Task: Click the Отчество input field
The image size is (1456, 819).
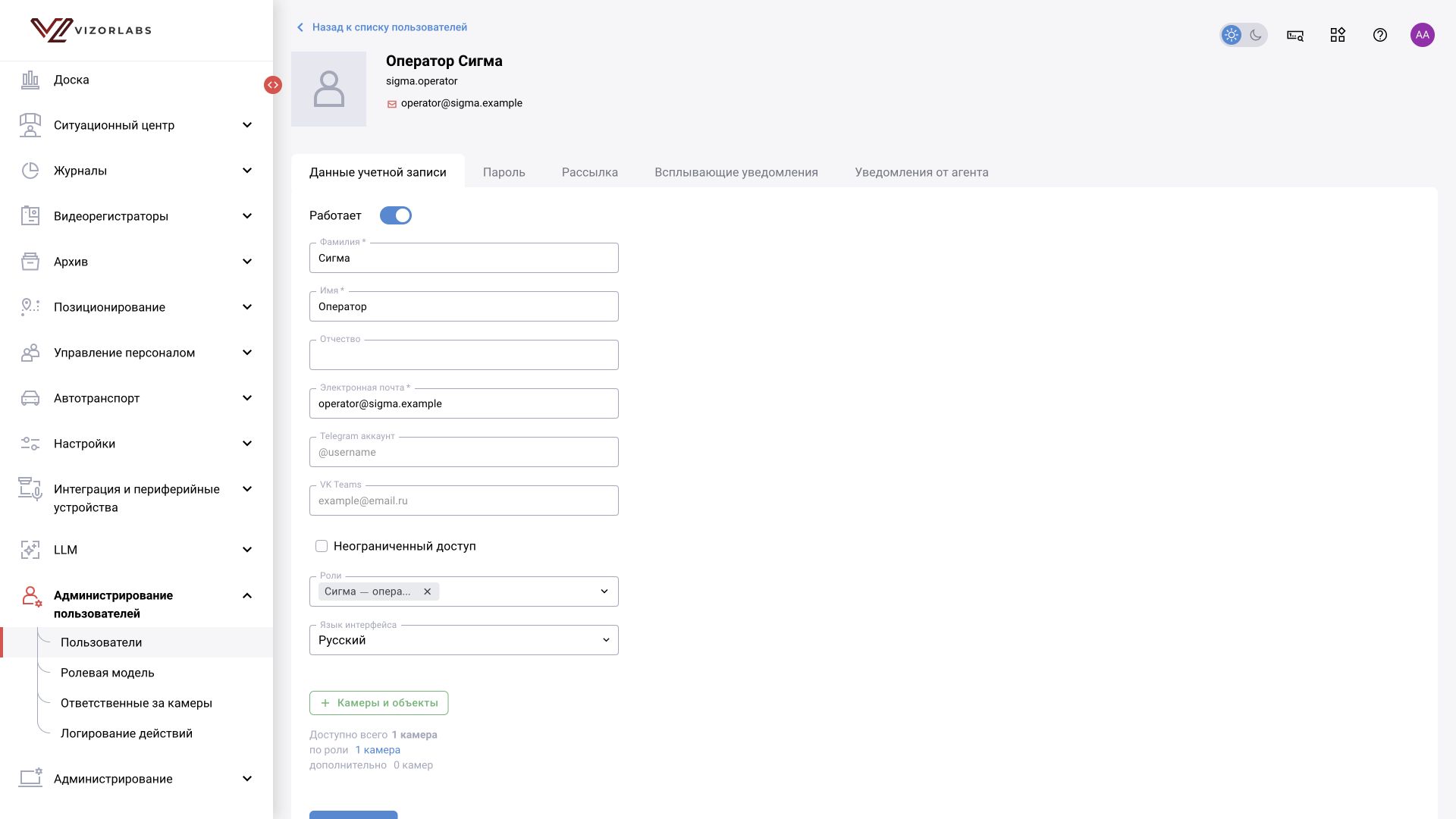Action: click(464, 355)
